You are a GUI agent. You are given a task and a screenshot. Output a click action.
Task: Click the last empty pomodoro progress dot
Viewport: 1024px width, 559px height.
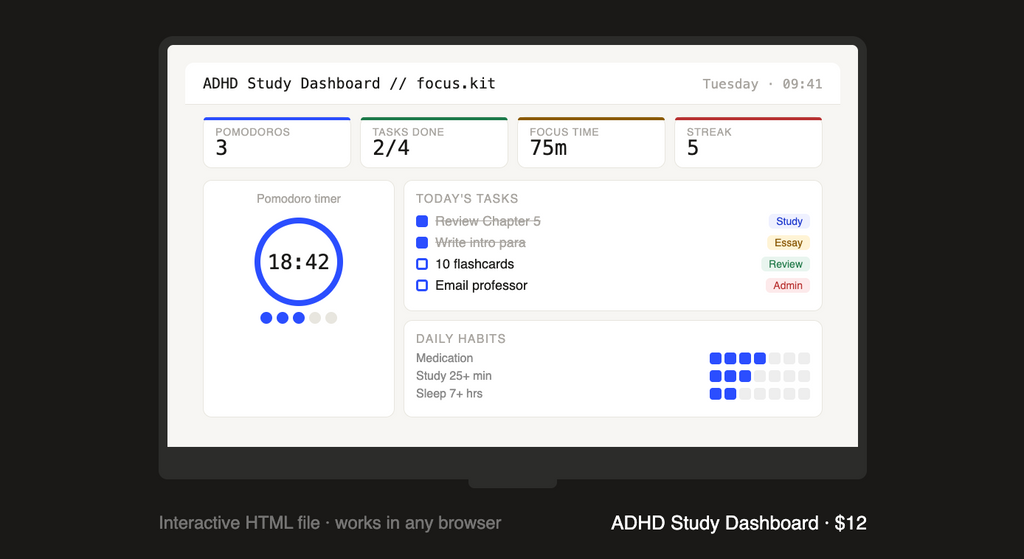coord(331,318)
